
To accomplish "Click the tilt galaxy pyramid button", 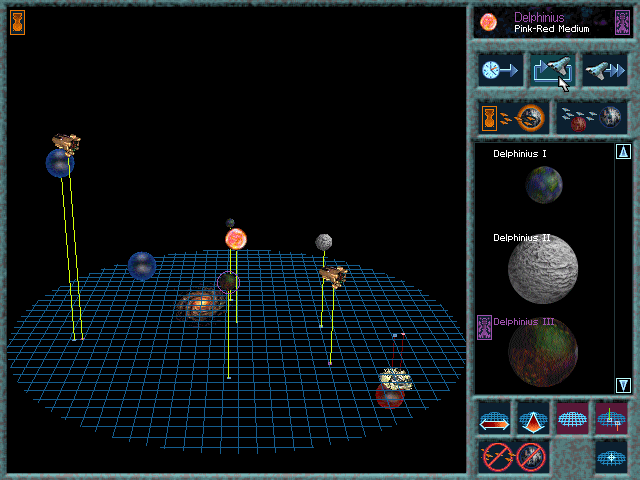I will coord(533,419).
